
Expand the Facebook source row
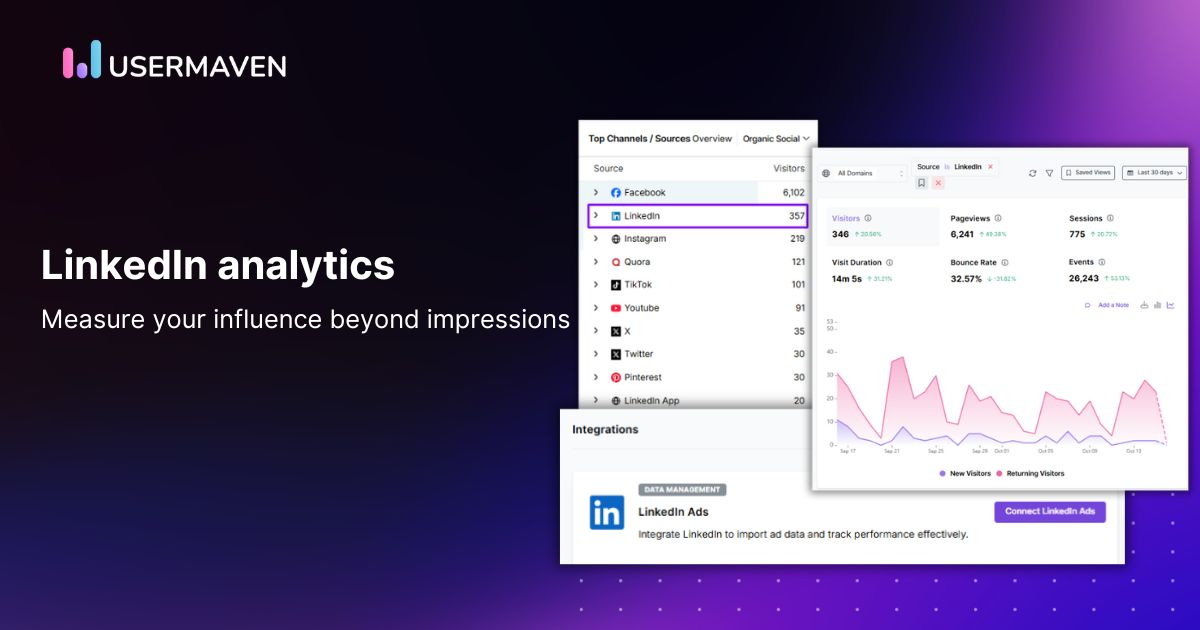[596, 192]
